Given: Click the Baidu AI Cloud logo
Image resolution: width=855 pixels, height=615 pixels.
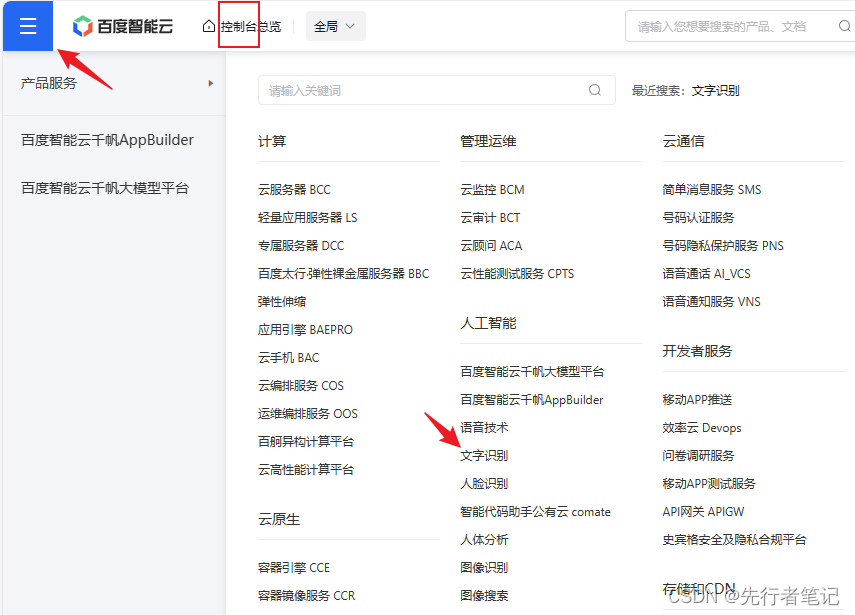Looking at the screenshot, I should tap(123, 26).
